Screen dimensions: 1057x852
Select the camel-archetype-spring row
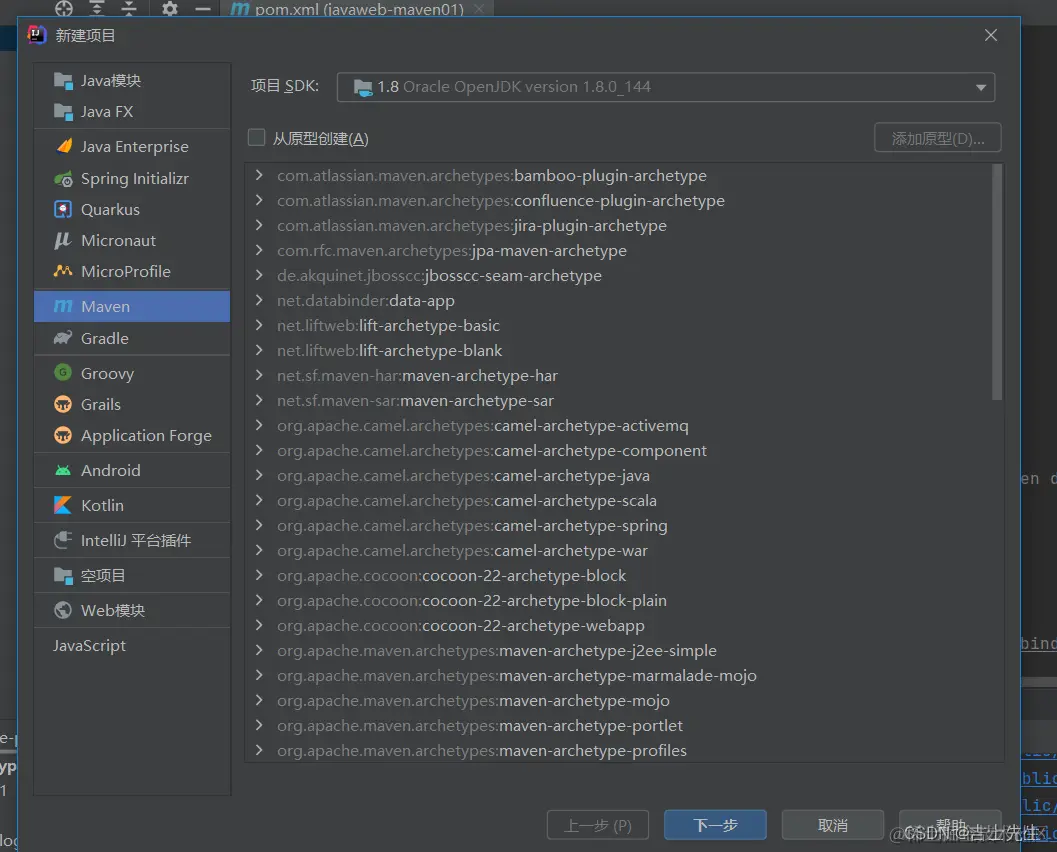pos(618,525)
